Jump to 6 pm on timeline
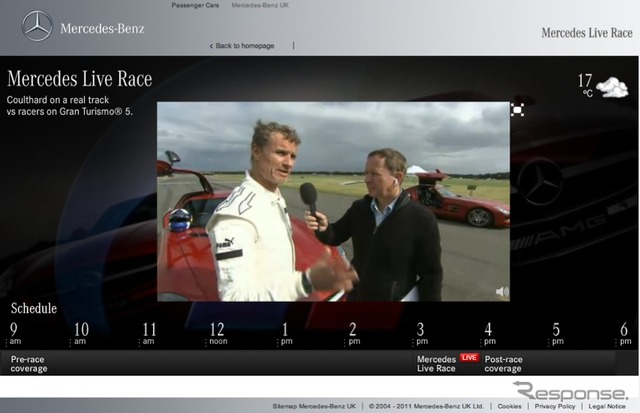This screenshot has width=640, height=413. (624, 333)
